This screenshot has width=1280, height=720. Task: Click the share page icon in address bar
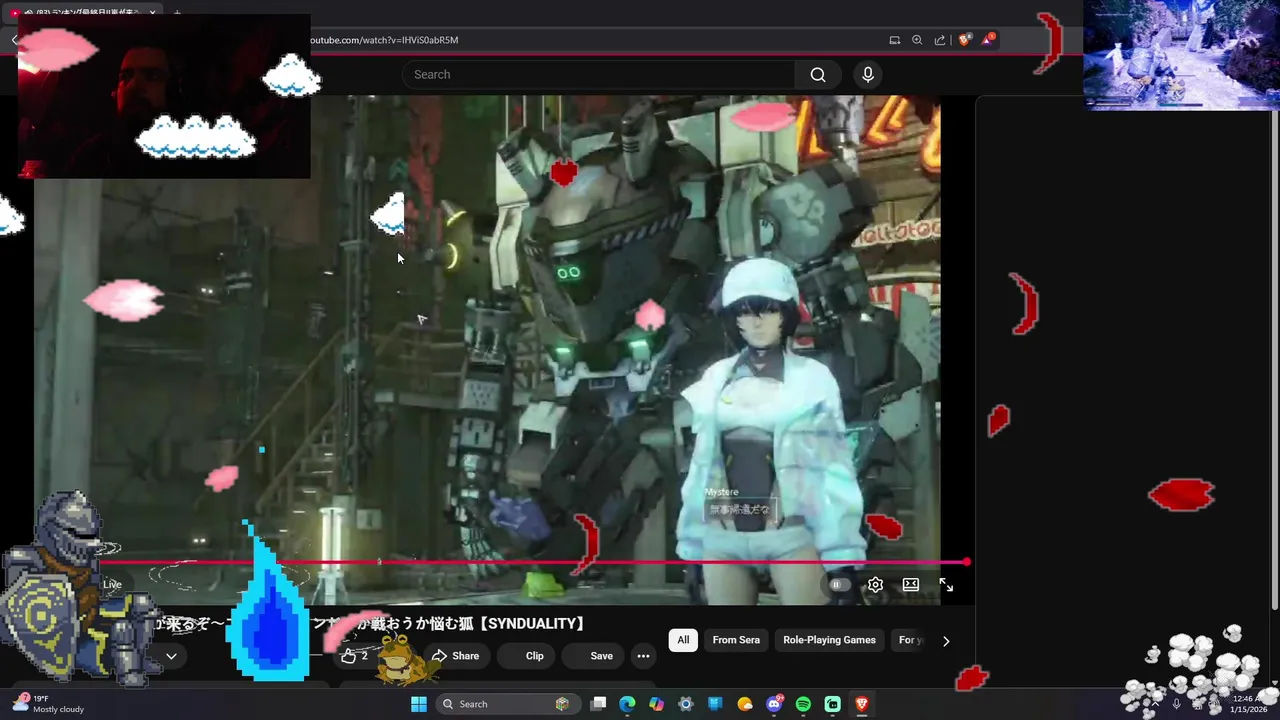click(x=940, y=40)
